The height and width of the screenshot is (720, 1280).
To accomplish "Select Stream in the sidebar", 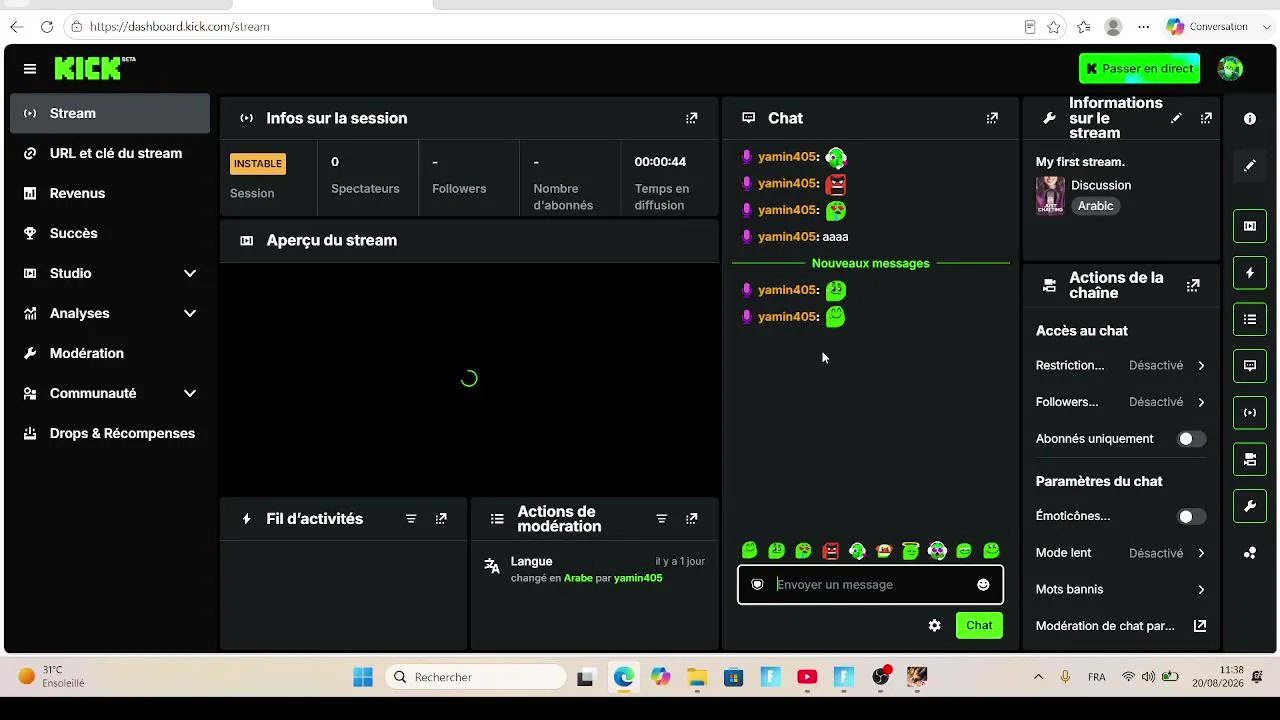I will coord(110,114).
